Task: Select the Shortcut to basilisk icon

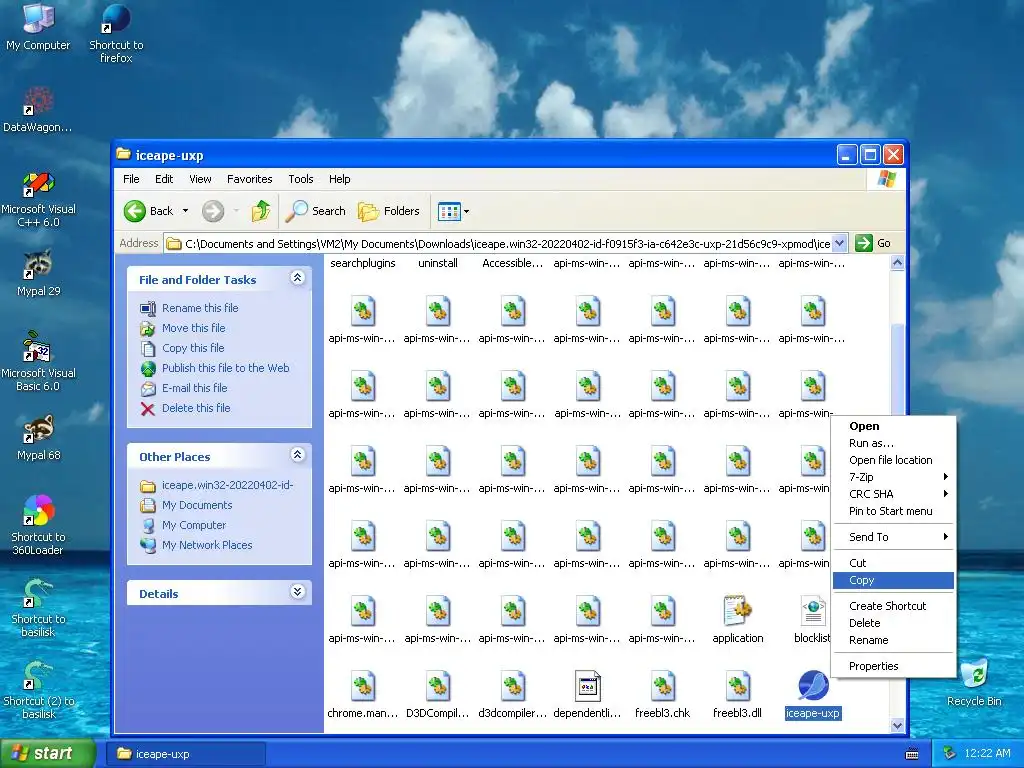Action: click(39, 607)
